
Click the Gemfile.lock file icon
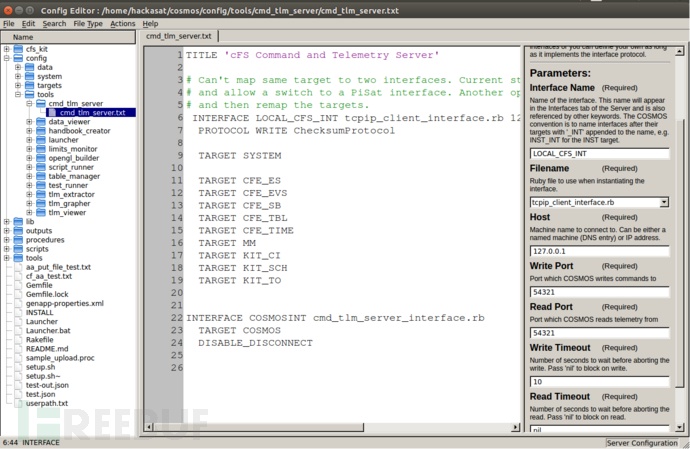pyautogui.click(x=18, y=294)
